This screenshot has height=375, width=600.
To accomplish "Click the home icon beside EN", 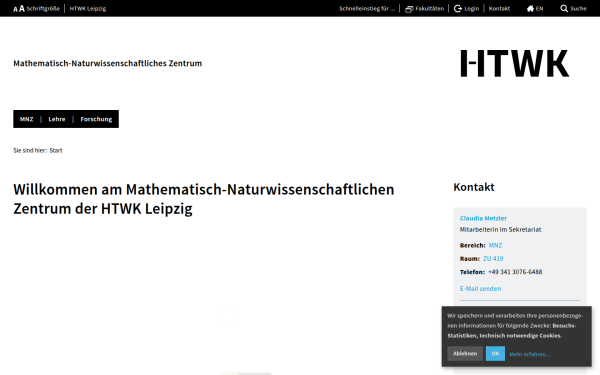I will coord(530,8).
